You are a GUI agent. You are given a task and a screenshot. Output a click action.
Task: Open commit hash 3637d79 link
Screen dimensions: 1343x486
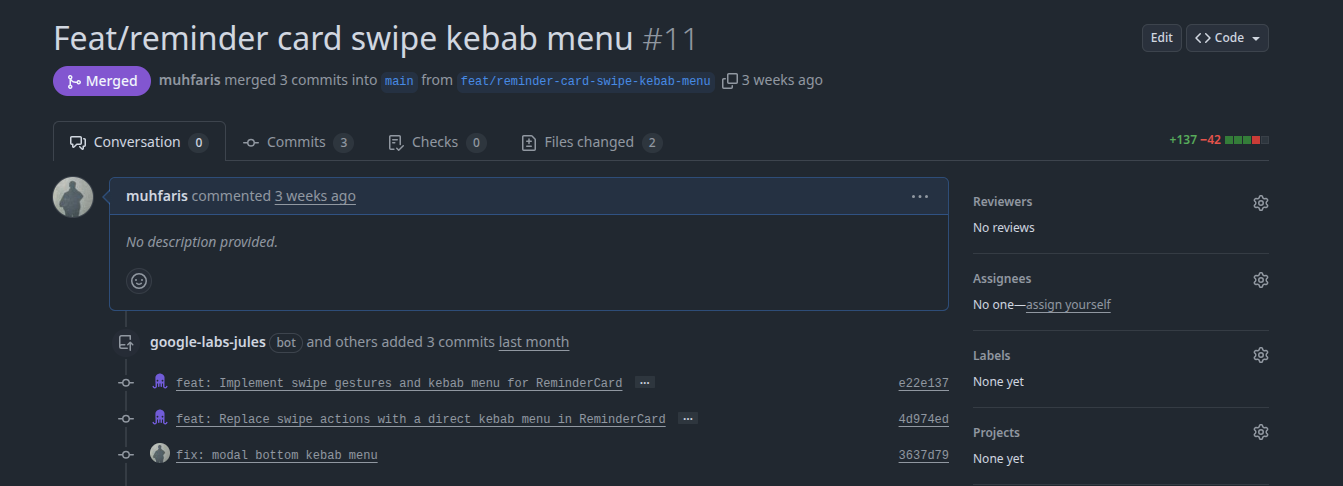coord(923,455)
